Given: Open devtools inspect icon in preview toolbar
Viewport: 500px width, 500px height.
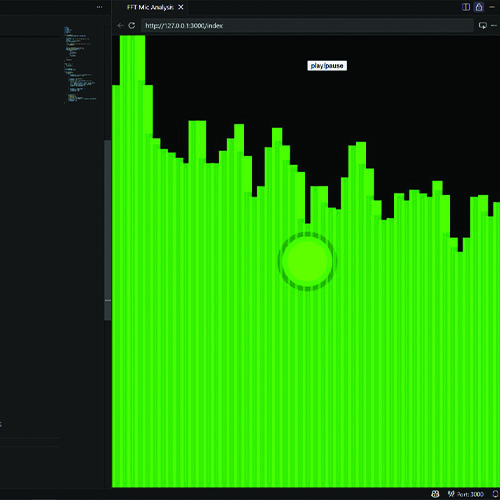Looking at the screenshot, I should click(482, 26).
